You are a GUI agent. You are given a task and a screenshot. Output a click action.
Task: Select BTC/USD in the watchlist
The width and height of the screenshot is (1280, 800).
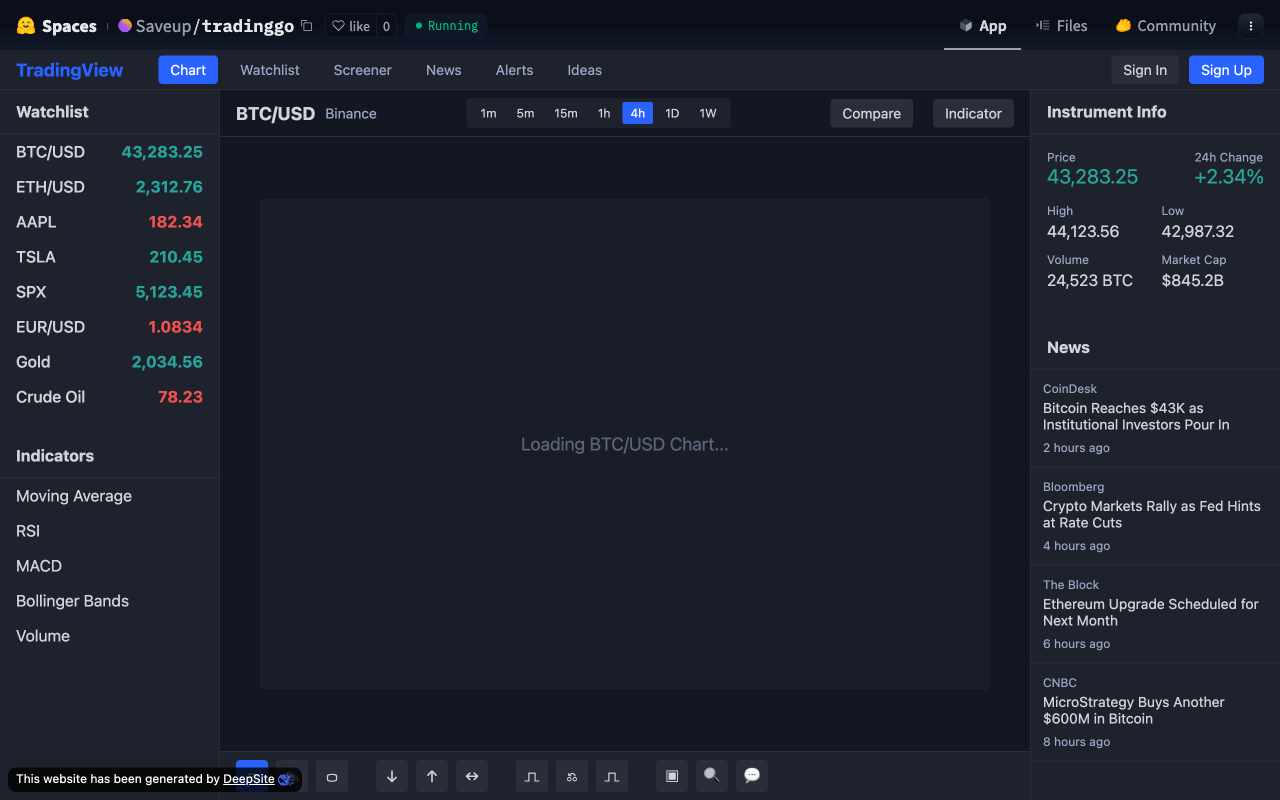point(109,152)
